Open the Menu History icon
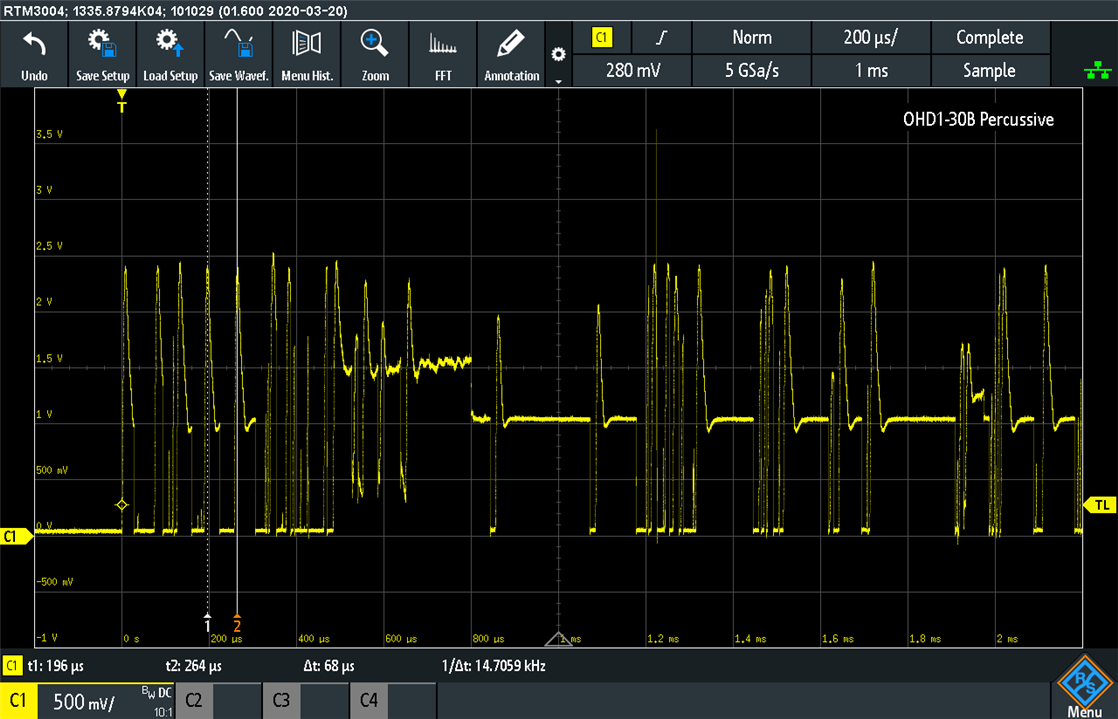This screenshot has width=1118, height=719. (307, 55)
